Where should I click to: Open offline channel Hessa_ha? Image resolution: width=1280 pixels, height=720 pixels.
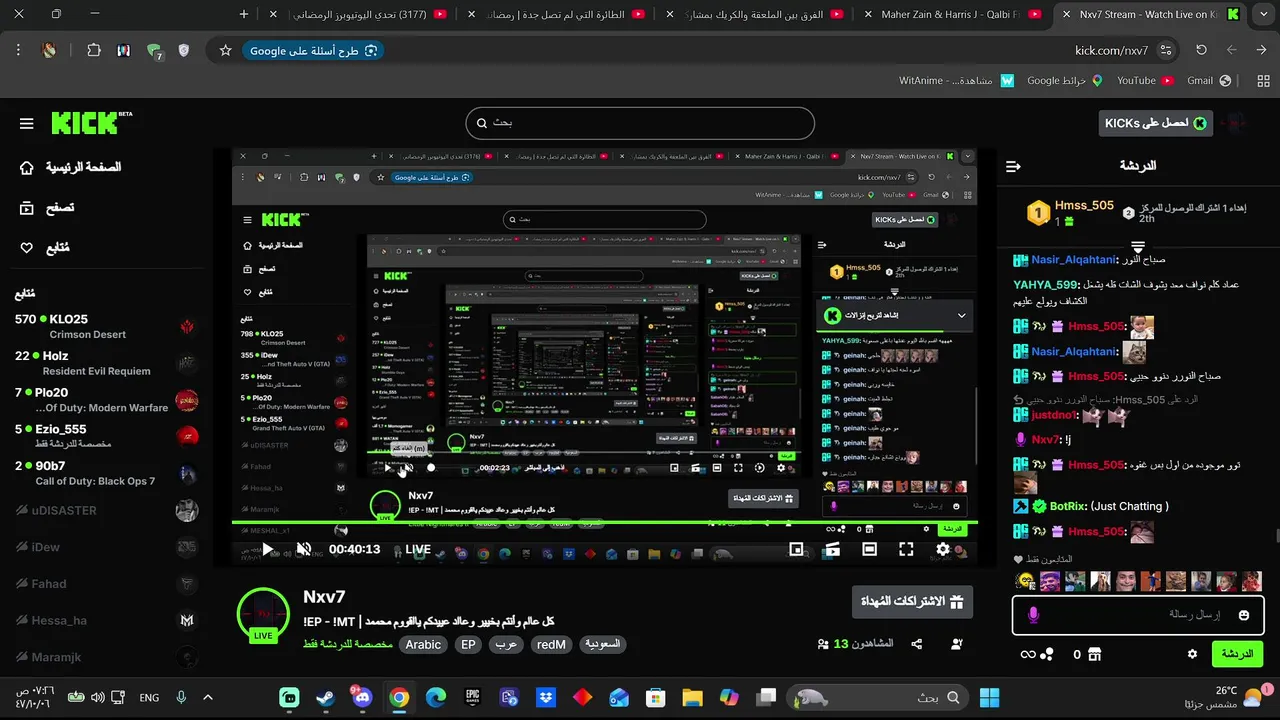click(x=107, y=620)
